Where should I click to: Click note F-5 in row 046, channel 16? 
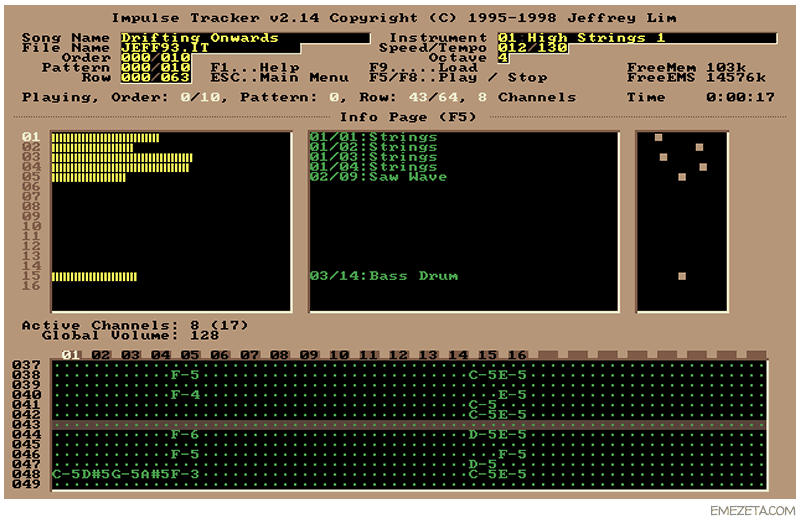click(x=512, y=454)
